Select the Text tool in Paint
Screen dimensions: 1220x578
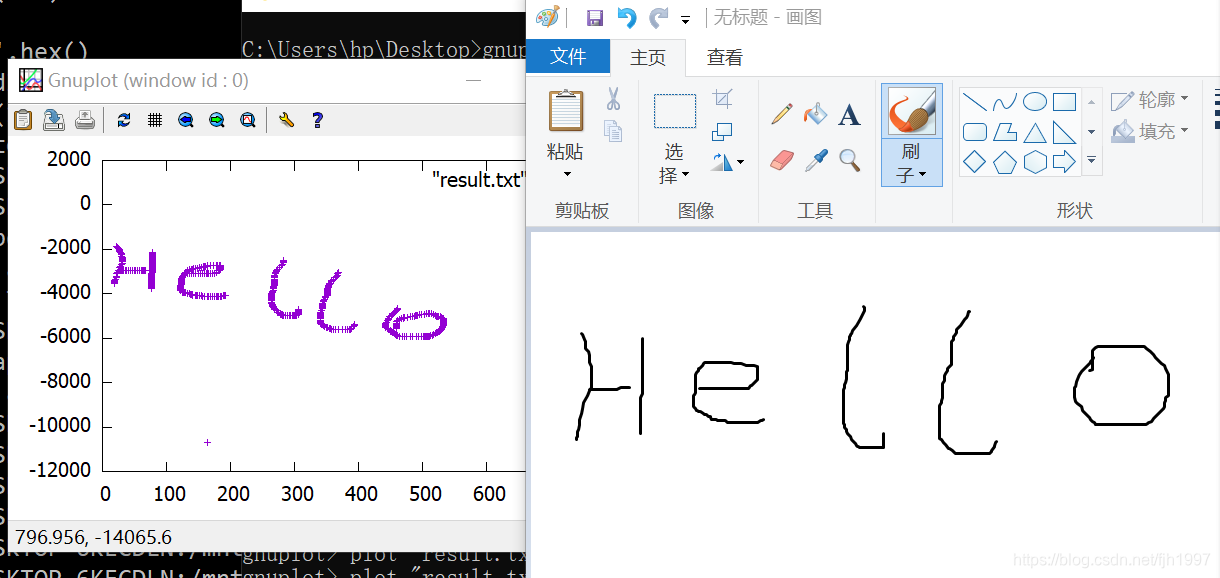(x=848, y=116)
